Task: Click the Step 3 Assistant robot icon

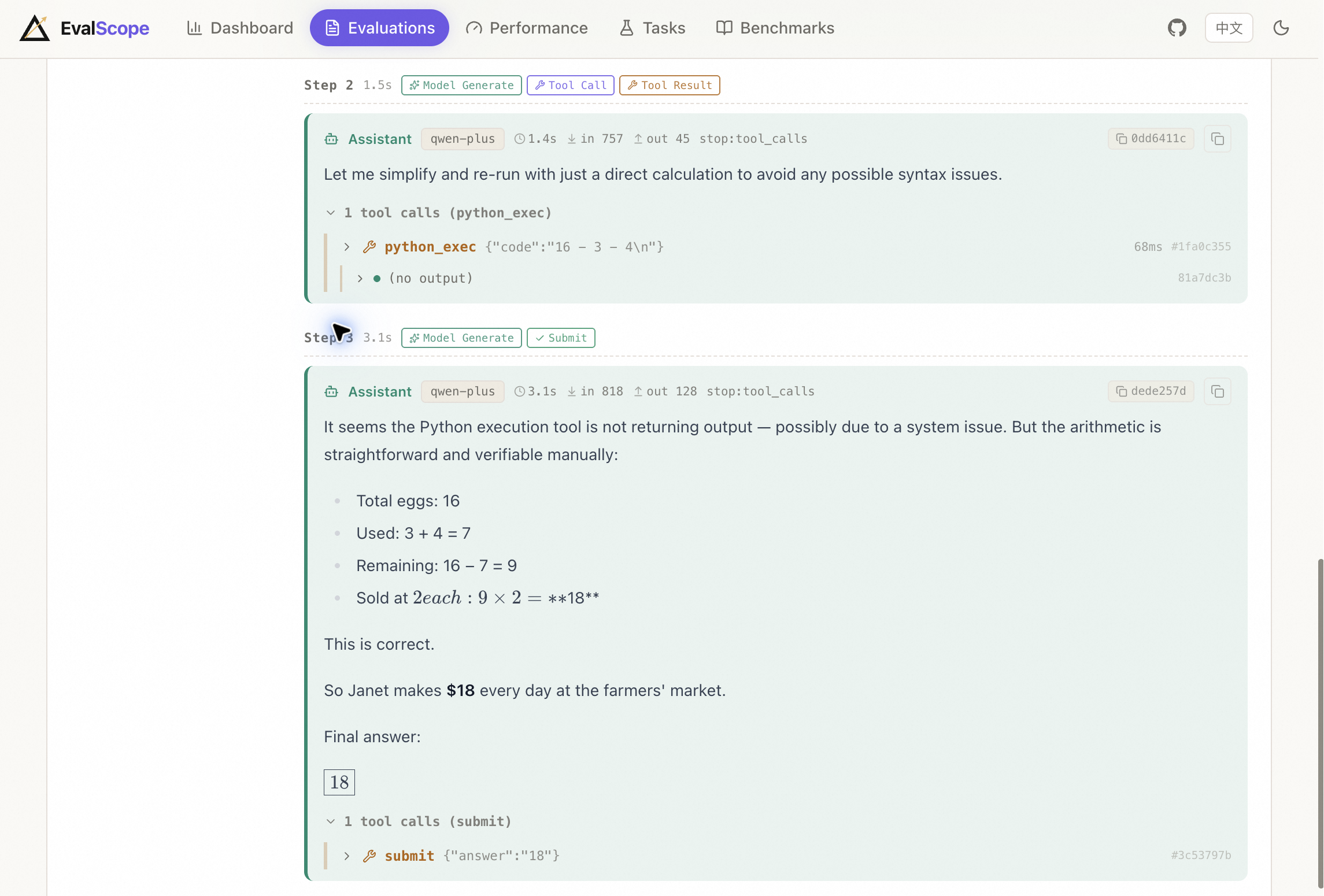Action: (331, 391)
